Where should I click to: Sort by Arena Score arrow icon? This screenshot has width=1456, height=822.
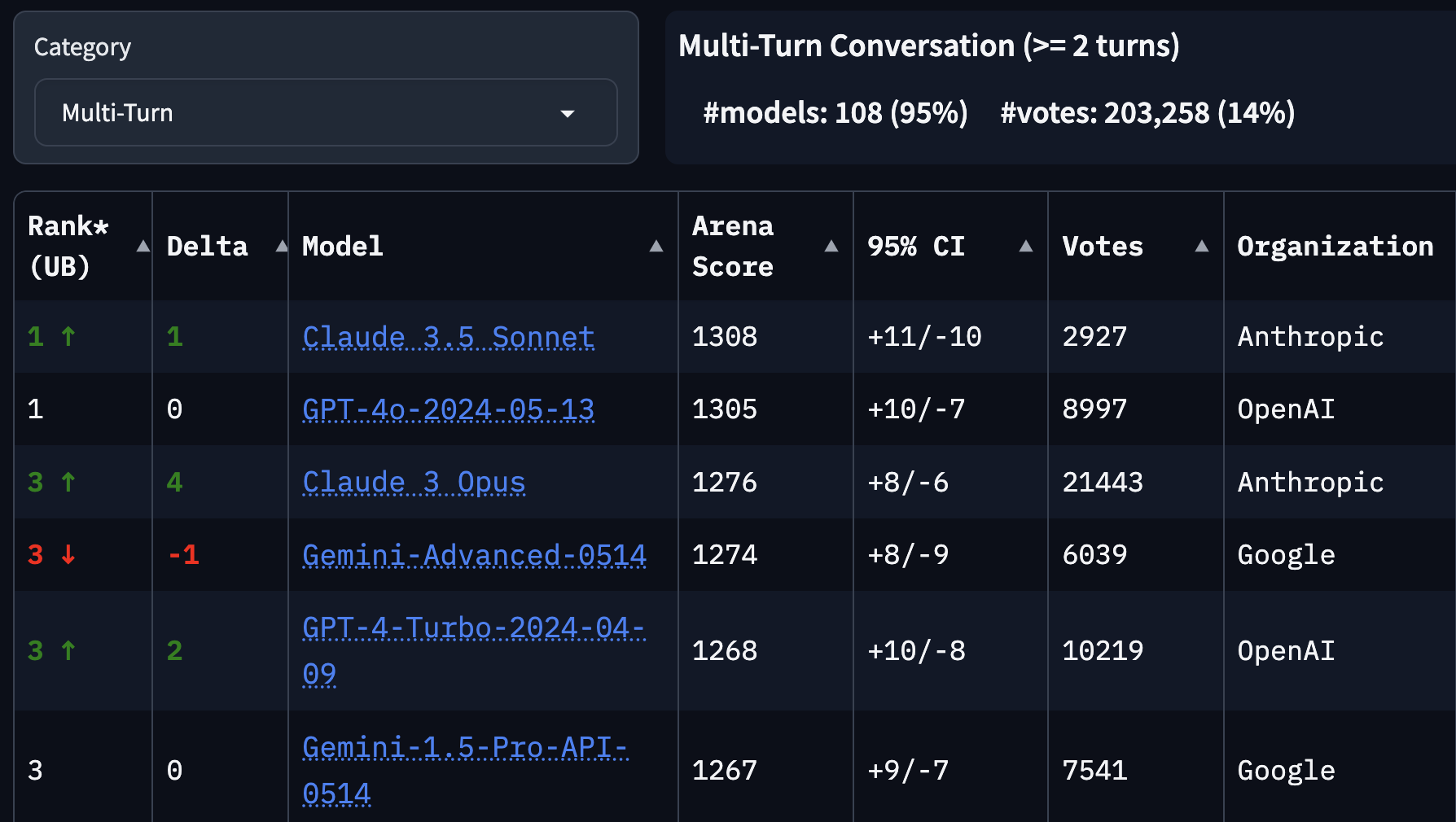point(831,246)
